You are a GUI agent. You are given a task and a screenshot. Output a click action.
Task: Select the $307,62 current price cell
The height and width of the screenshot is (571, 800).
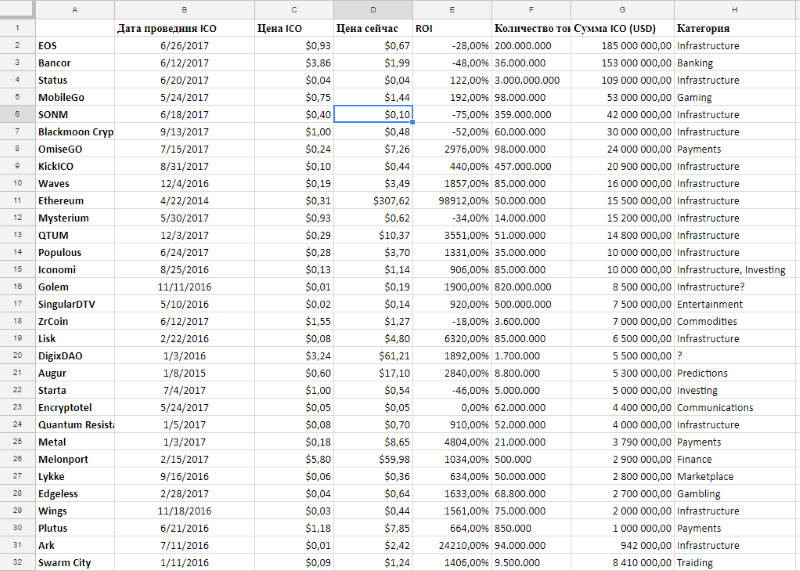(x=373, y=201)
